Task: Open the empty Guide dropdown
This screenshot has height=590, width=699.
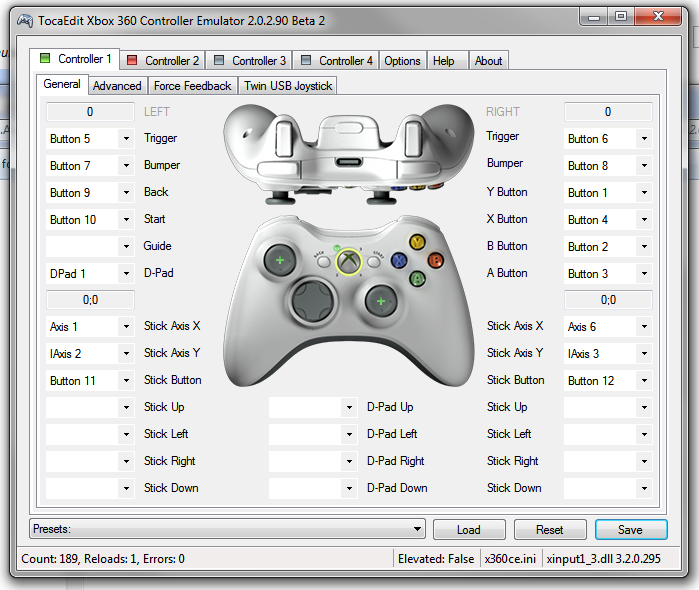Action: [90, 246]
